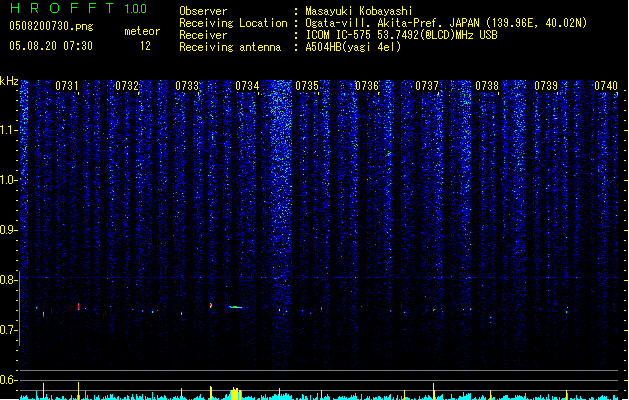
Task: Select the file name 0508200730.png
Action: pyautogui.click(x=51, y=26)
